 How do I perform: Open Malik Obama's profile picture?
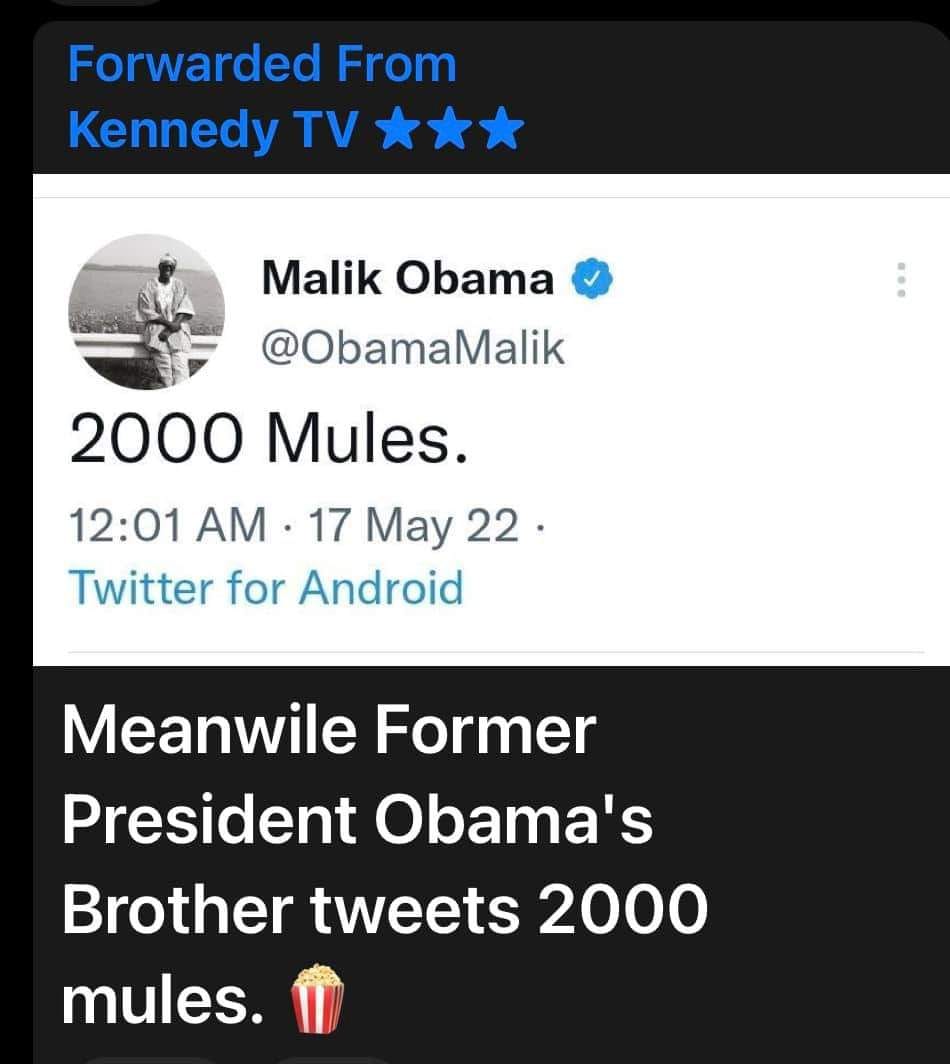coord(146,312)
